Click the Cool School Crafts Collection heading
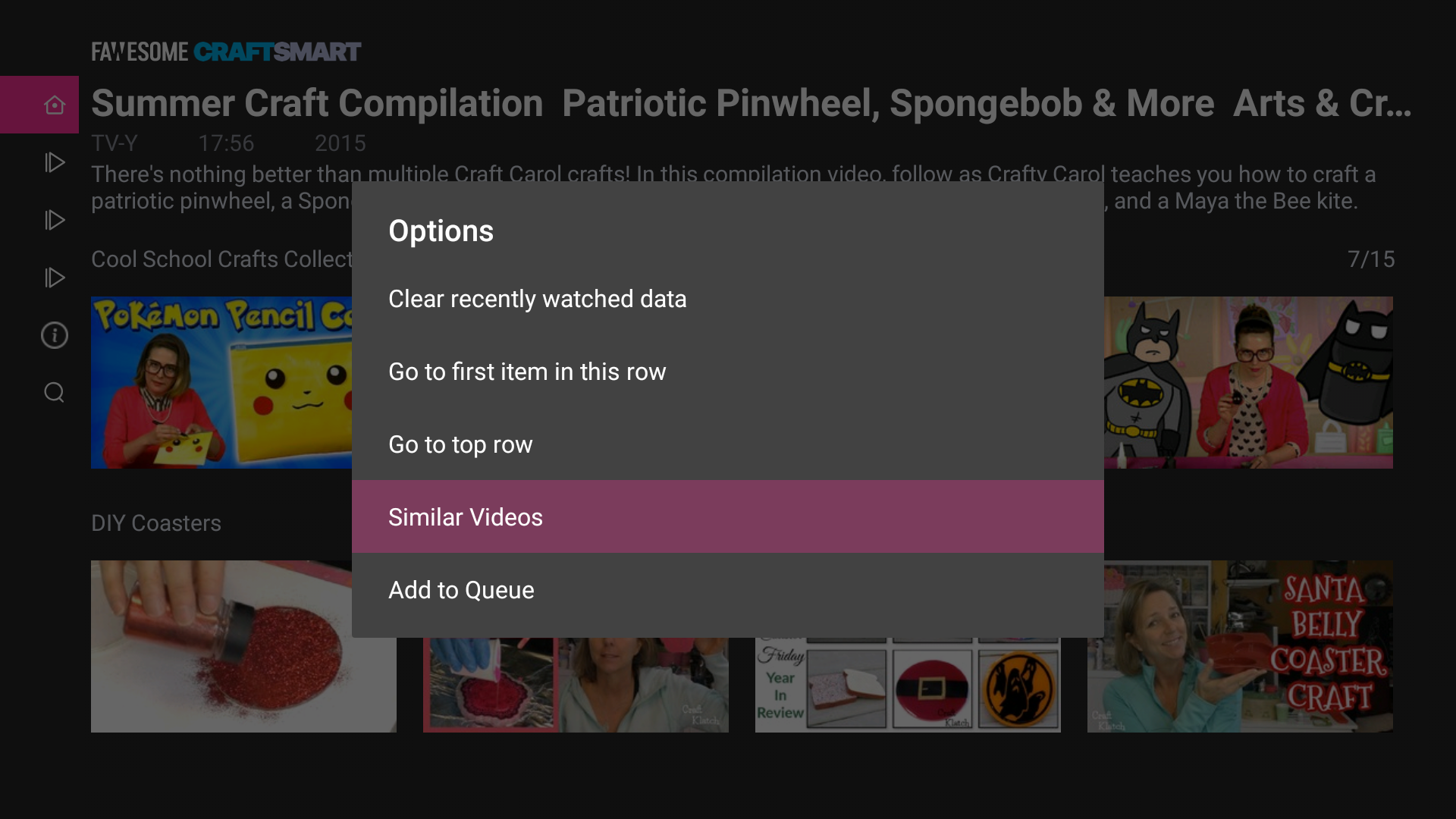 221,259
